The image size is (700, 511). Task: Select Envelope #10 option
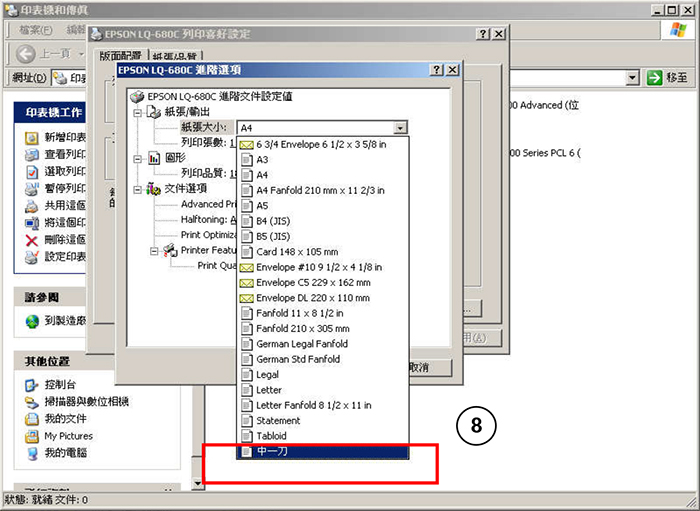[x=322, y=267]
